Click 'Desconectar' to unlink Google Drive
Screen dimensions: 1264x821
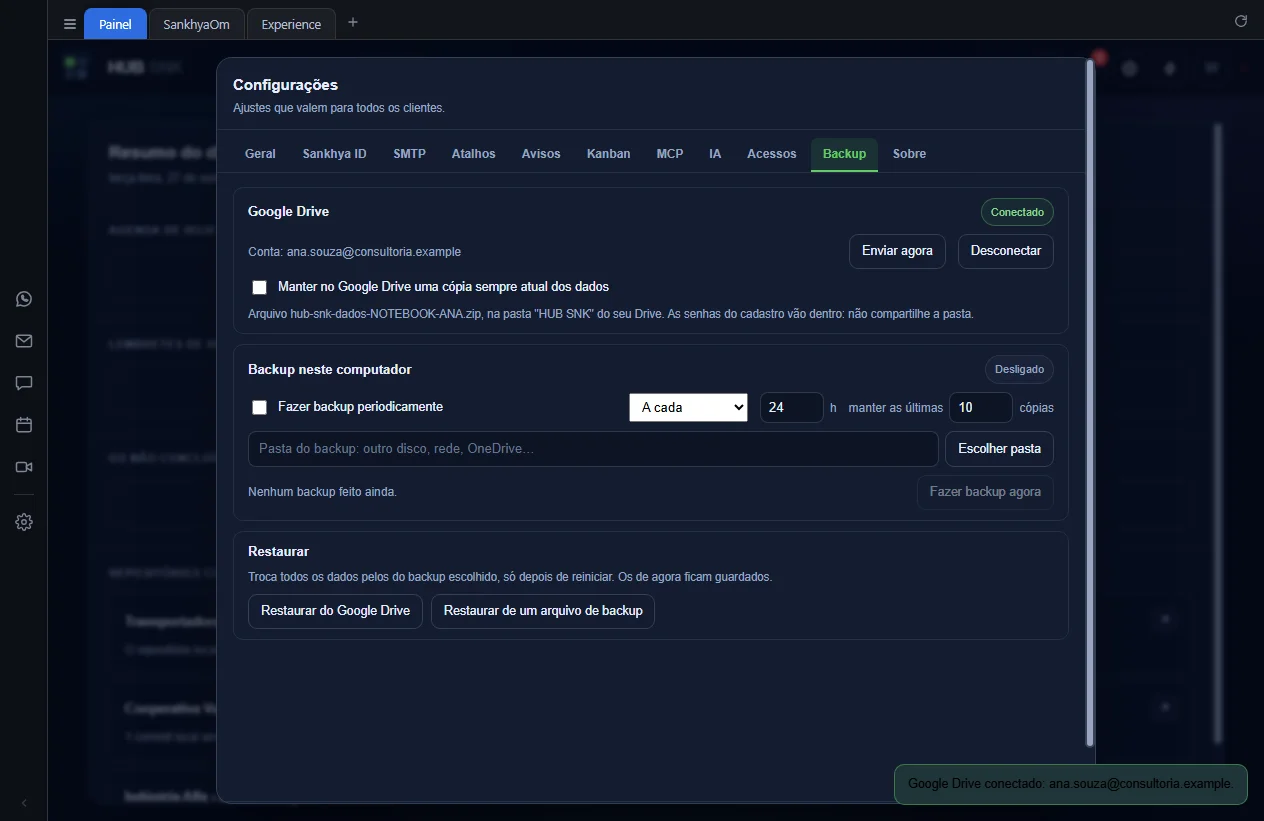[x=1006, y=251]
